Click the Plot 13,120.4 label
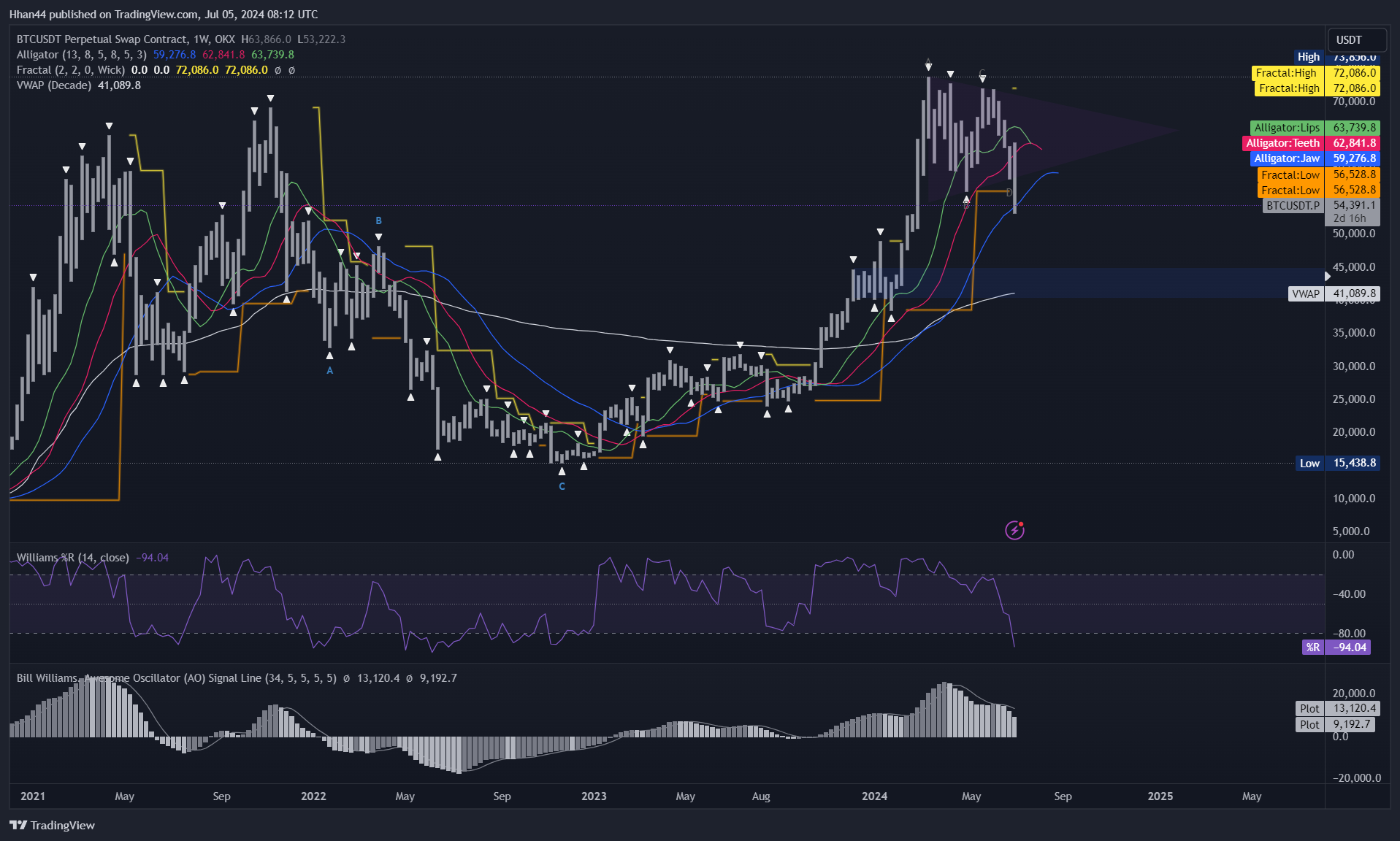This screenshot has height=841, width=1400. [1336, 709]
